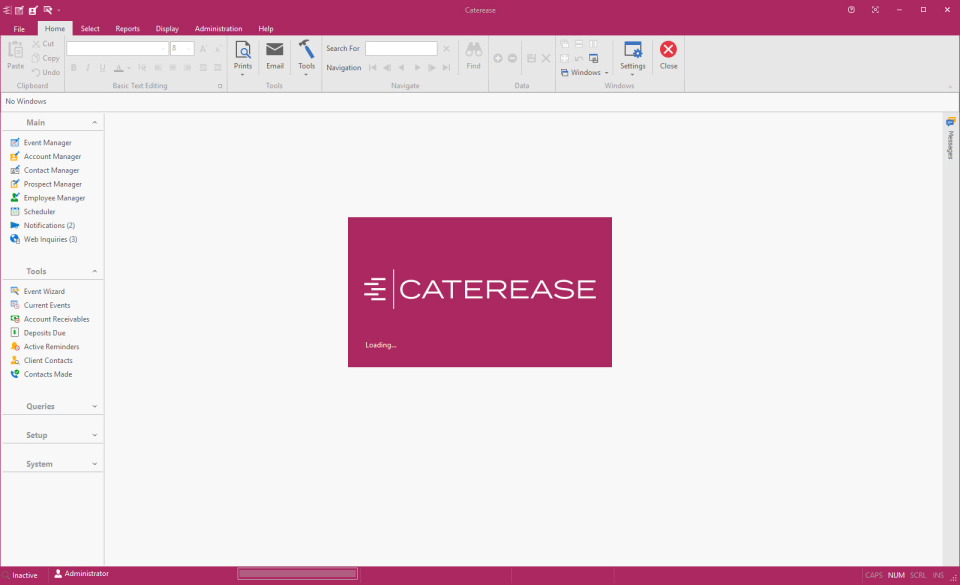This screenshot has width=960, height=585.
Task: Clear the Search For field with X
Action: coord(446,48)
